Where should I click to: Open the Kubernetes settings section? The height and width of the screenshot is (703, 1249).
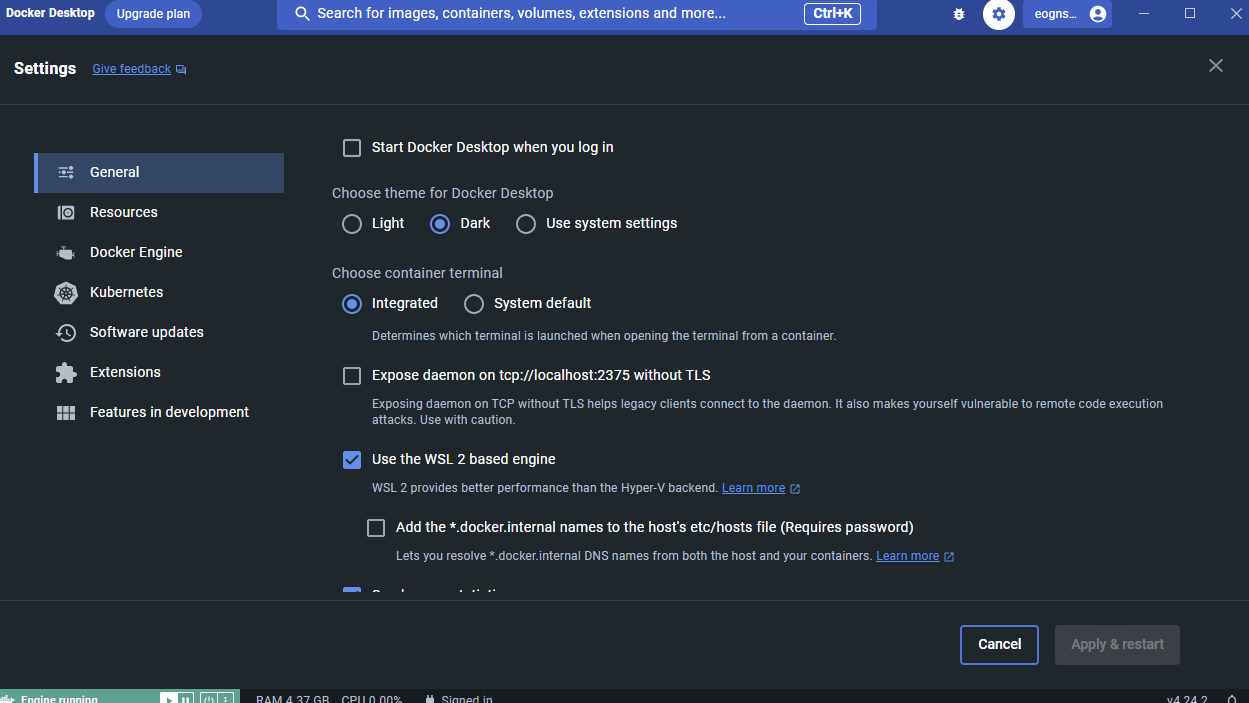tap(159, 292)
